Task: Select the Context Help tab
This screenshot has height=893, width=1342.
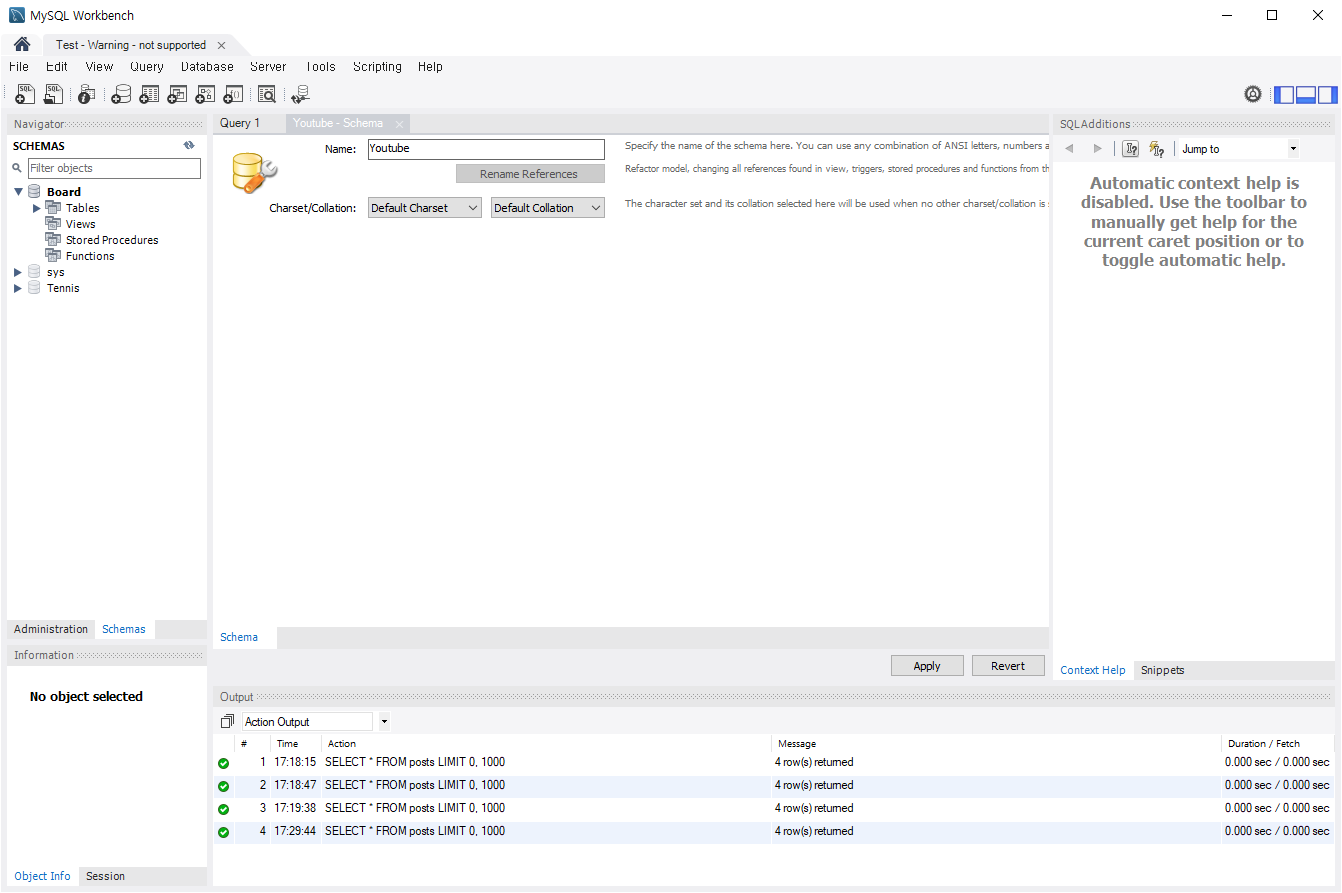Action: pos(1093,670)
